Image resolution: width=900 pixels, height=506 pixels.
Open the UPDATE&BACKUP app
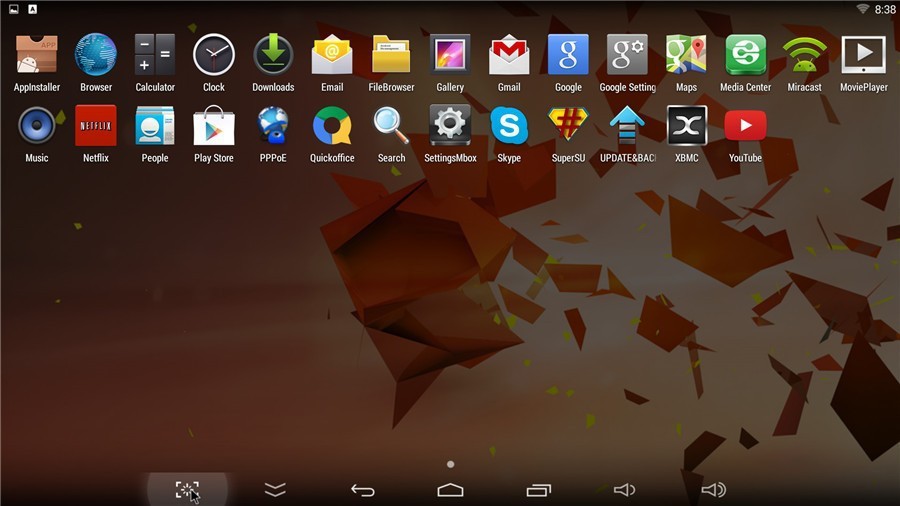(627, 126)
